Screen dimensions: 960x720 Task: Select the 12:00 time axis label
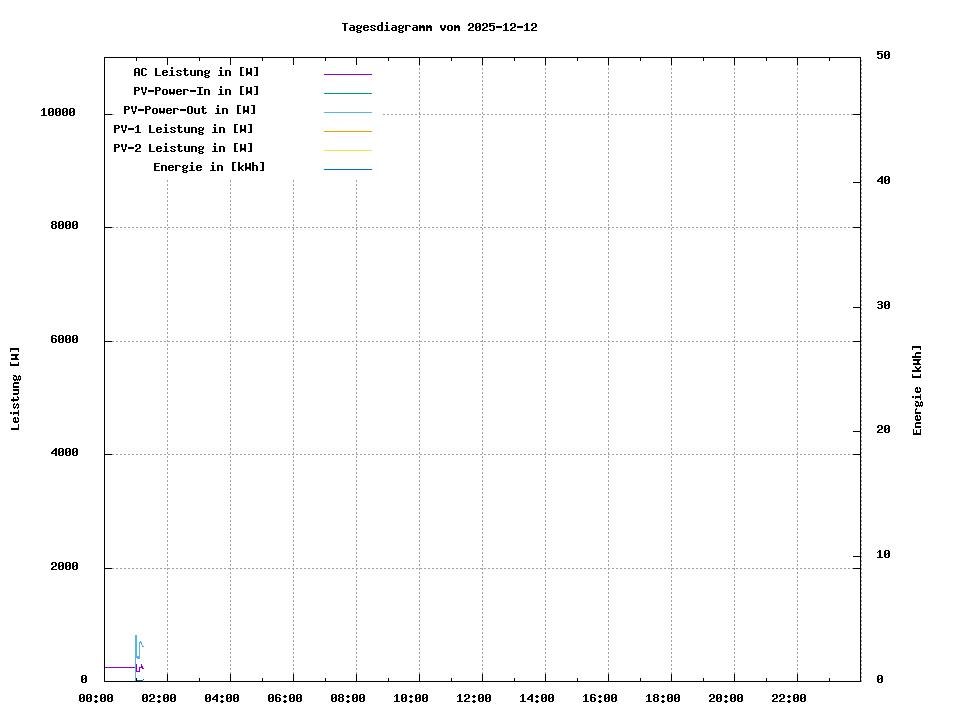[x=472, y=698]
